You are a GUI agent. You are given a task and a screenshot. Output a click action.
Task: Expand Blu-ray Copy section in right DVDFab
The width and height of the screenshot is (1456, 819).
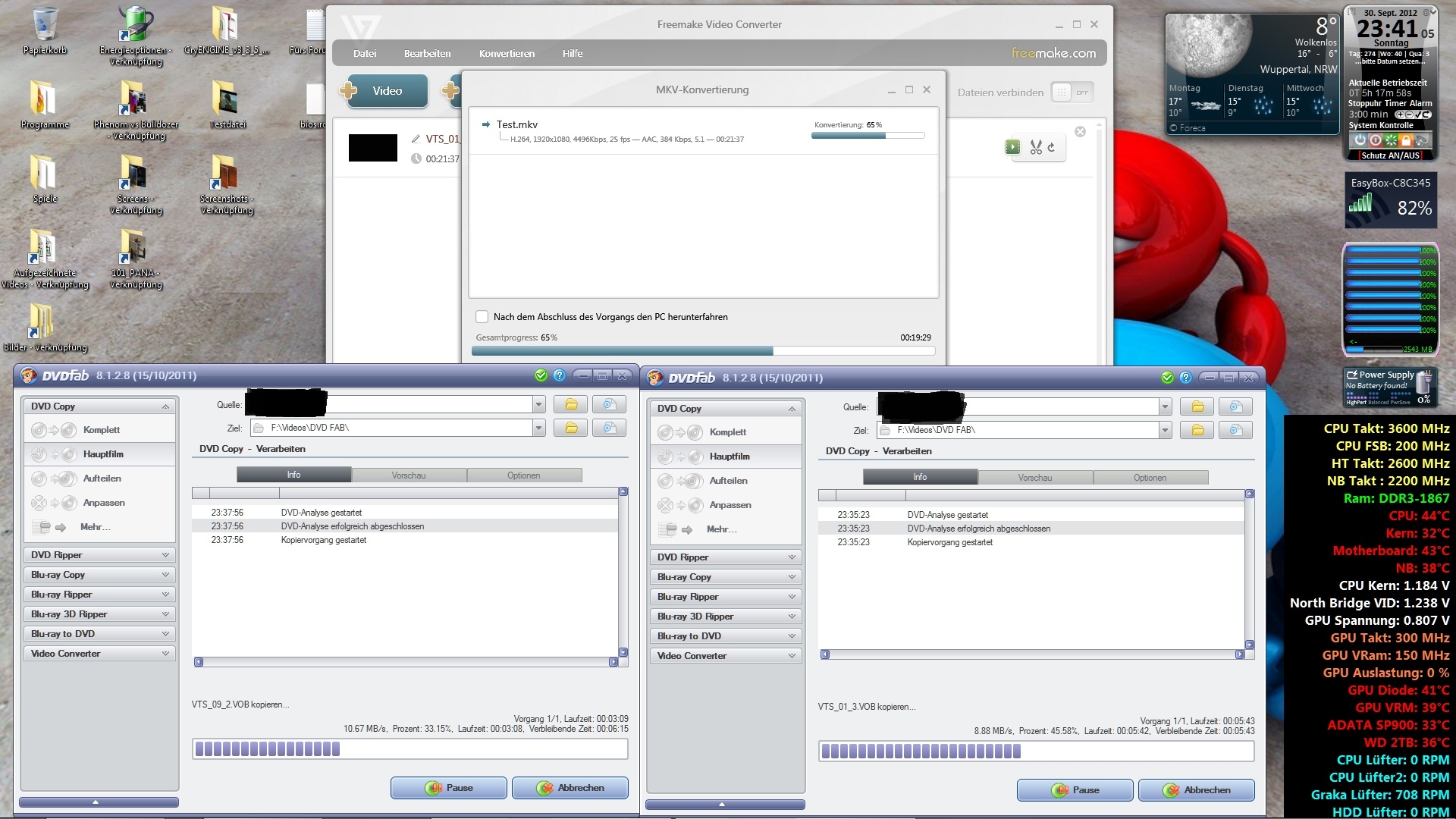click(726, 577)
